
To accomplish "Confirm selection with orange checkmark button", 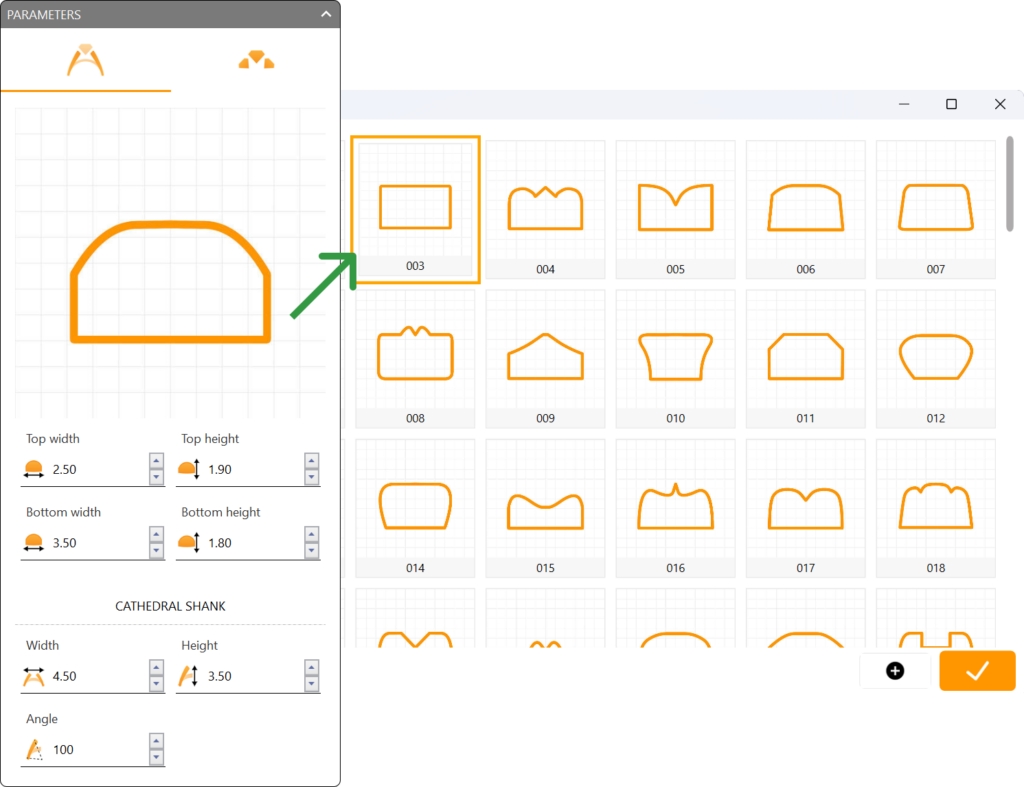I will (x=977, y=671).
